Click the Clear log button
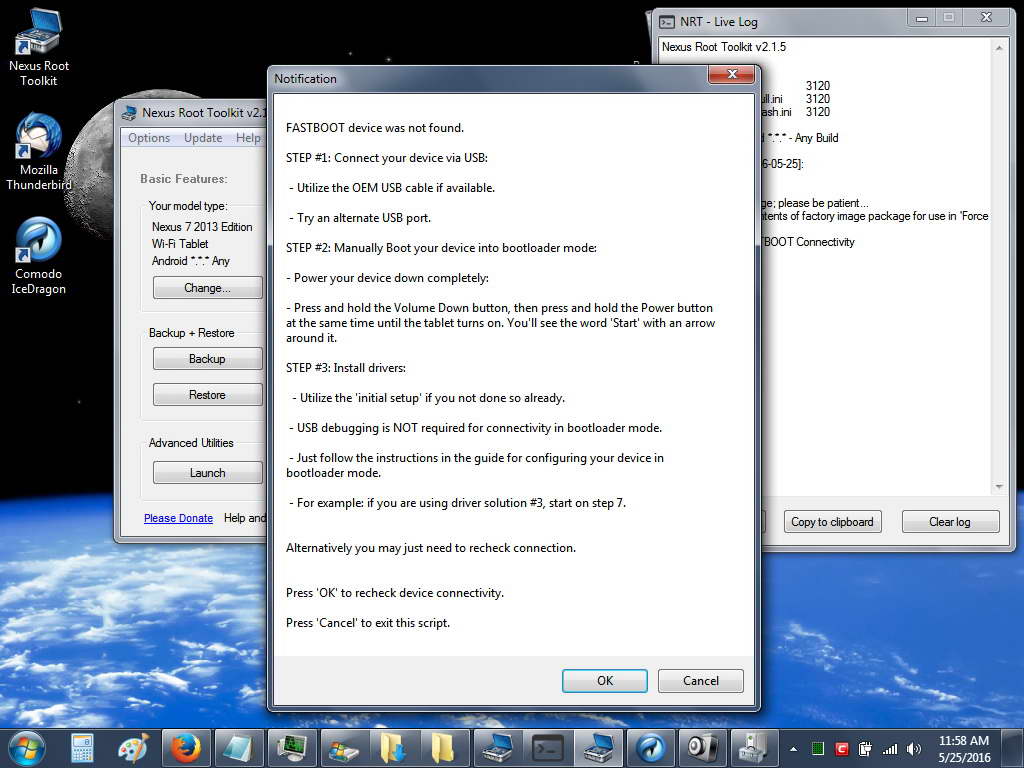1024x768 pixels. click(x=949, y=522)
